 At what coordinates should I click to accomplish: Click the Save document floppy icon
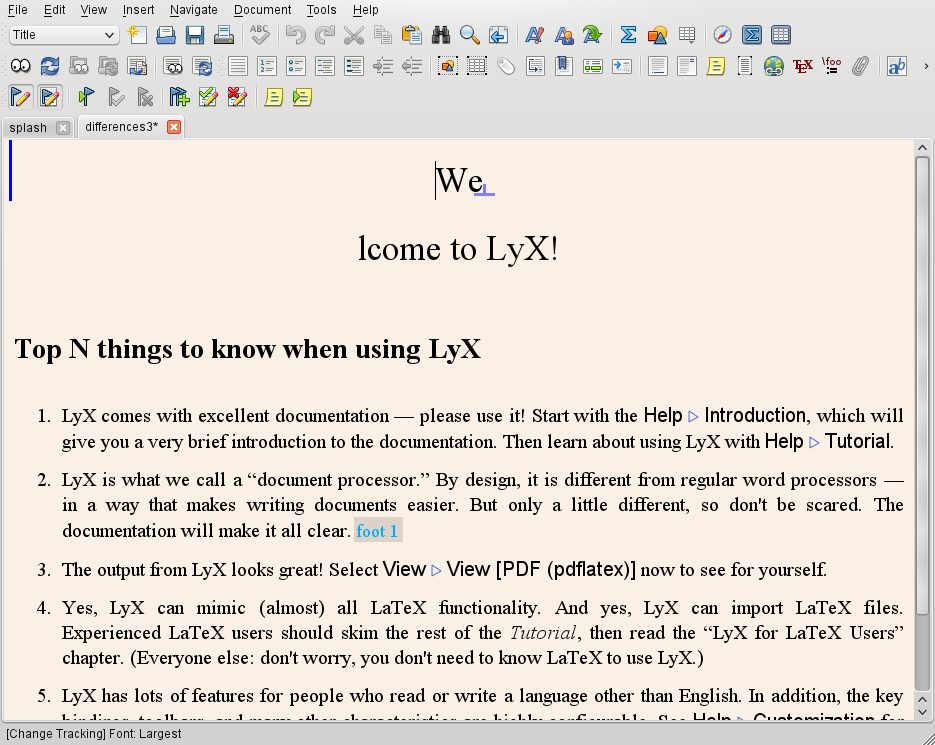point(195,35)
